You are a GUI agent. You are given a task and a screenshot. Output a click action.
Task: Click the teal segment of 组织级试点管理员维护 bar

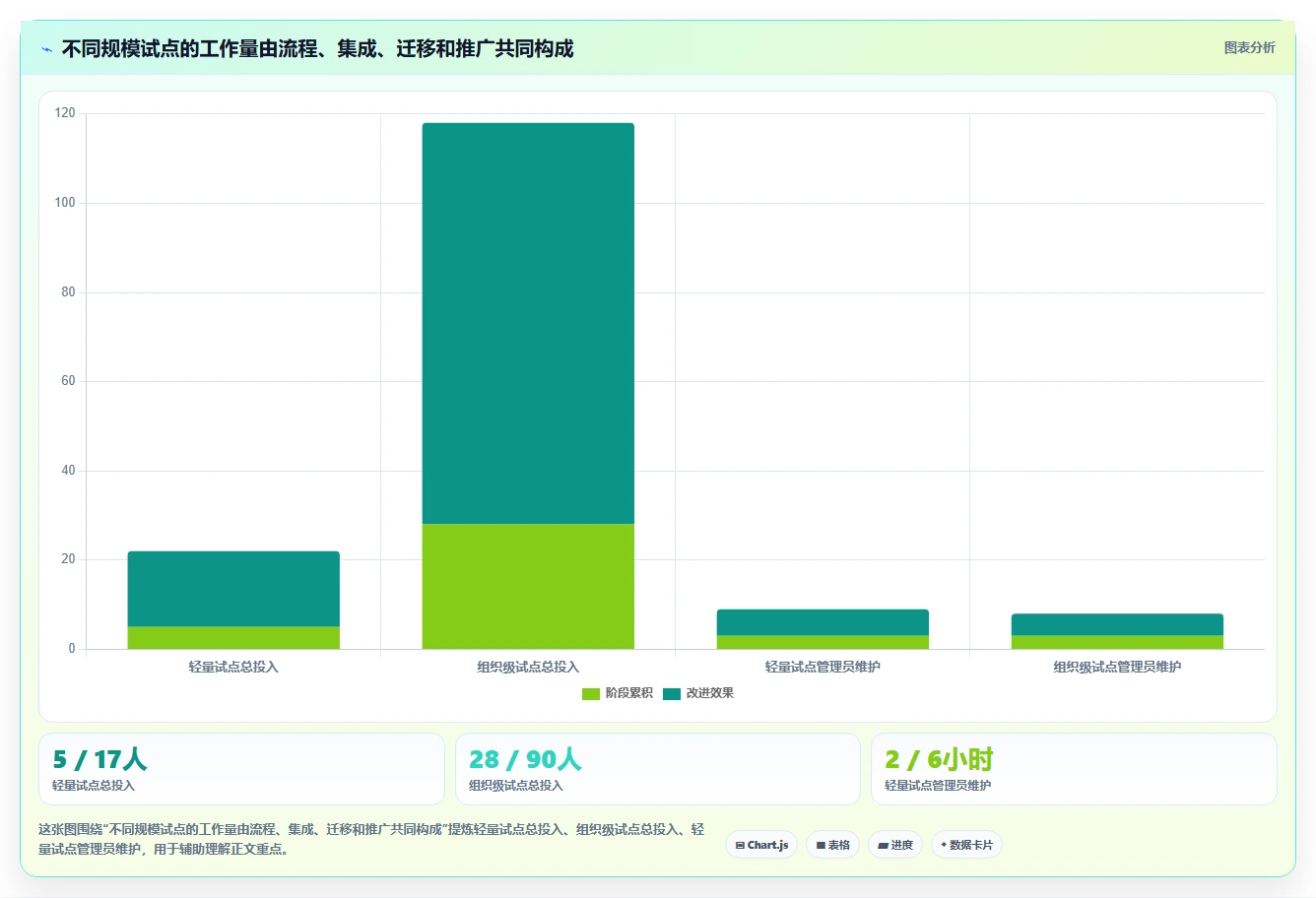(1117, 624)
